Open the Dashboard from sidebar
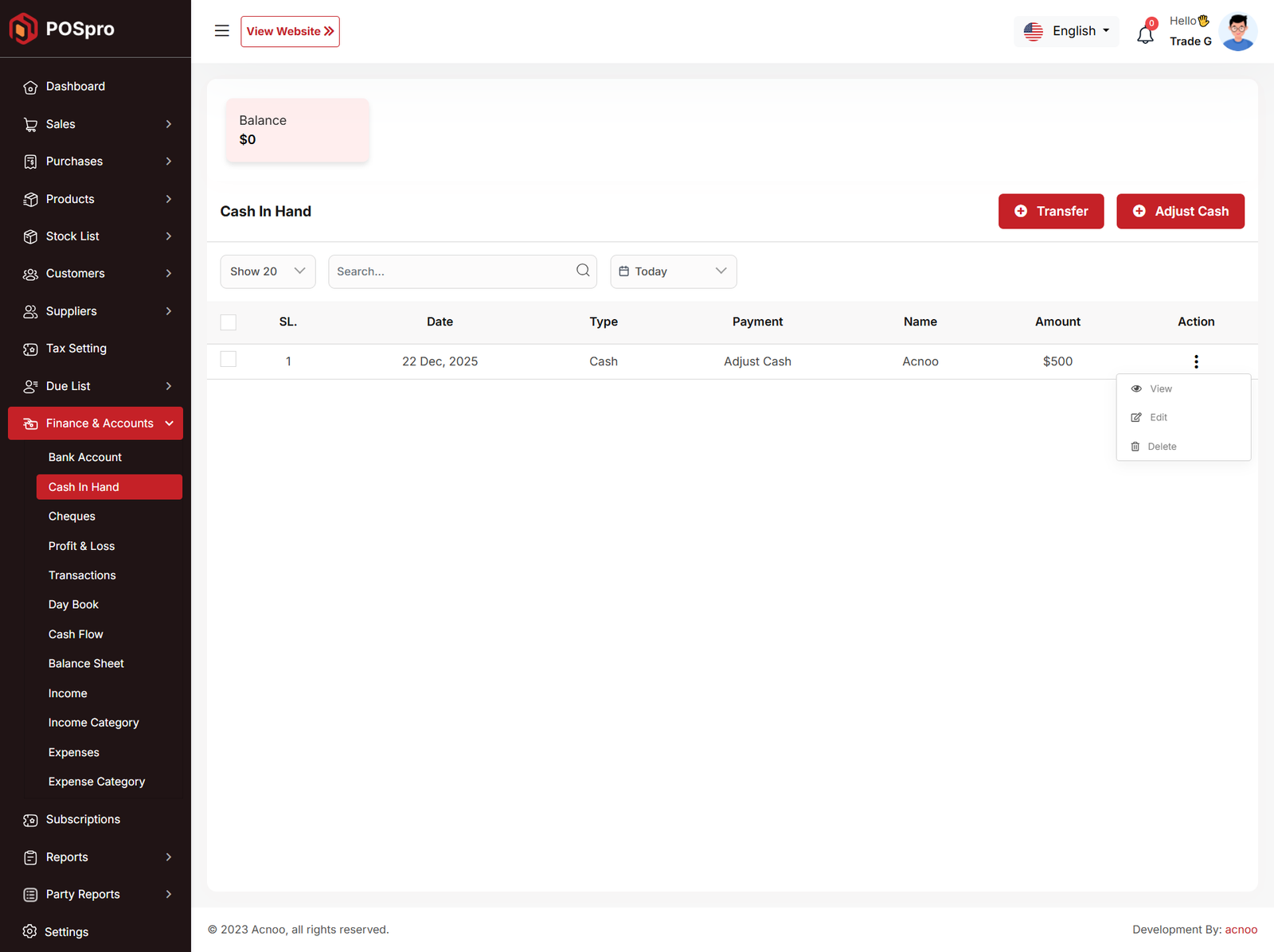This screenshot has width=1274, height=952. pos(76,87)
